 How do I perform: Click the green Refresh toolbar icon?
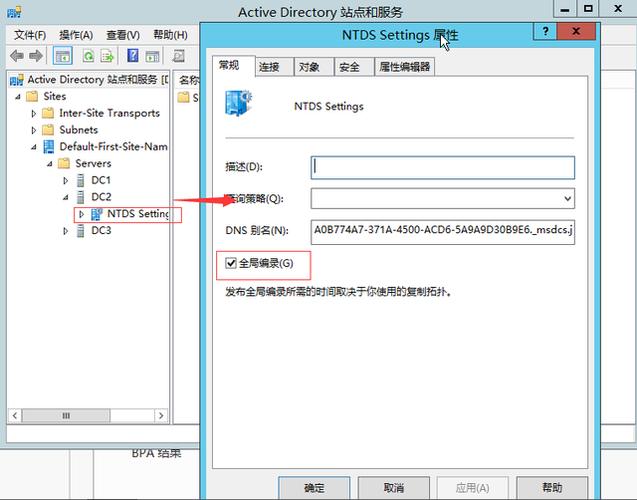[88, 56]
